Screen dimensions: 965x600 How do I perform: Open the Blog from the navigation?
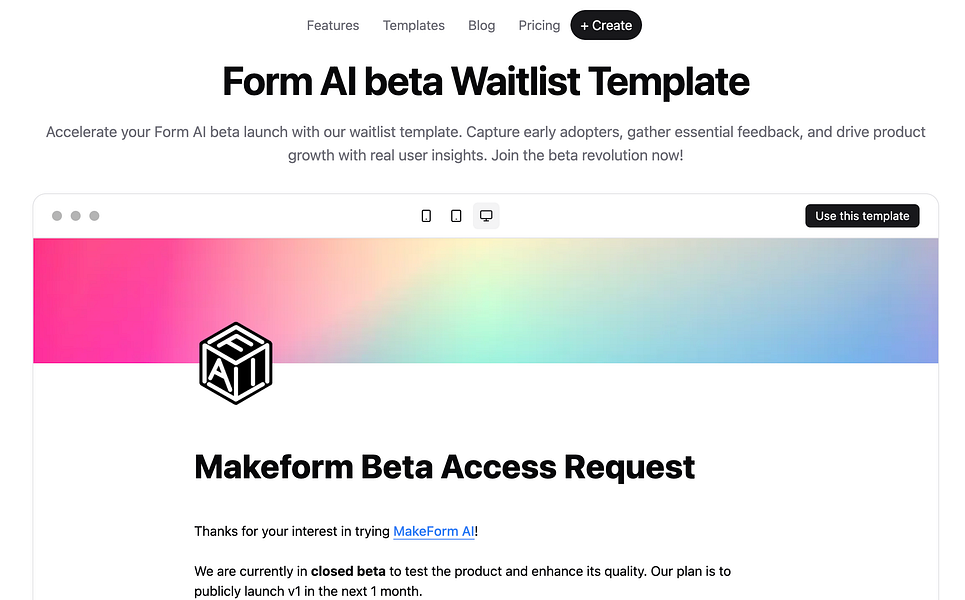[x=481, y=25]
